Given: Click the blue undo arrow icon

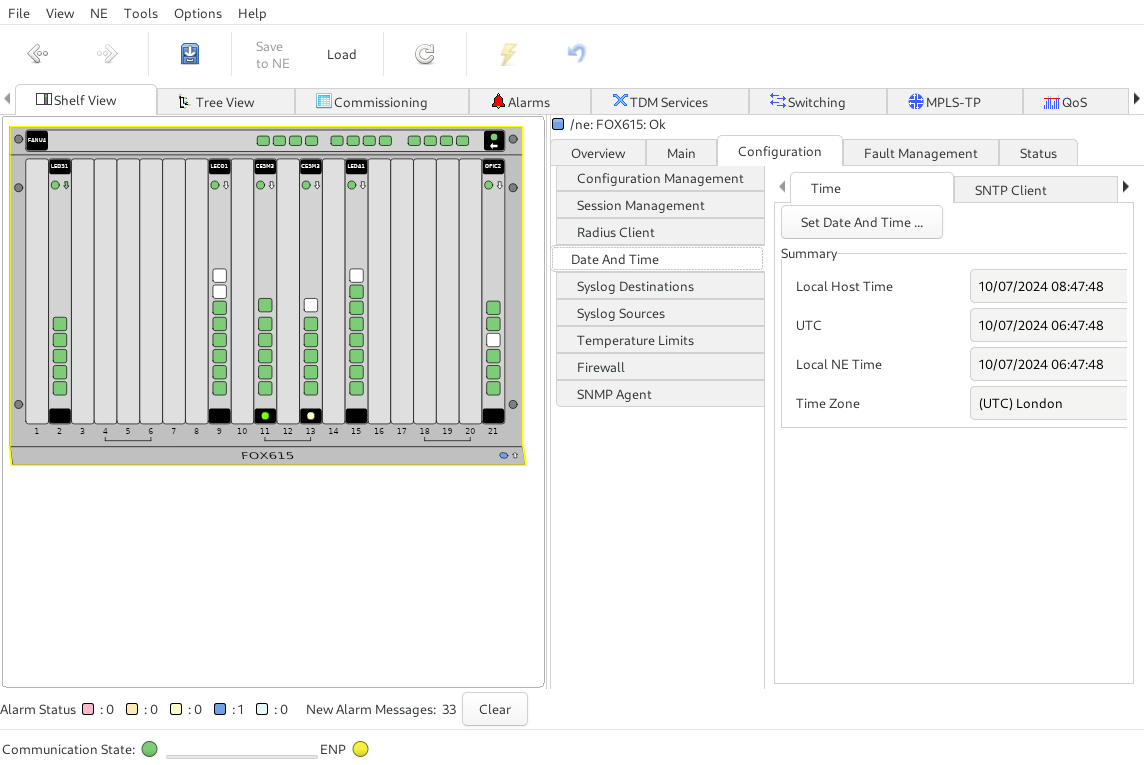Looking at the screenshot, I should pos(576,54).
